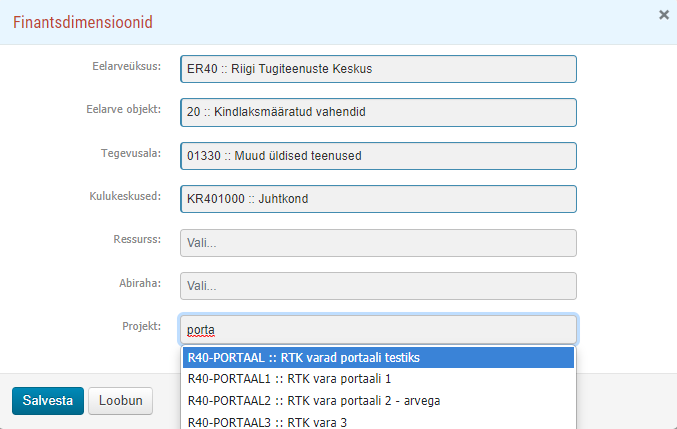Click the Loobun button
Viewport: 677px width, 429px height.
point(120,401)
